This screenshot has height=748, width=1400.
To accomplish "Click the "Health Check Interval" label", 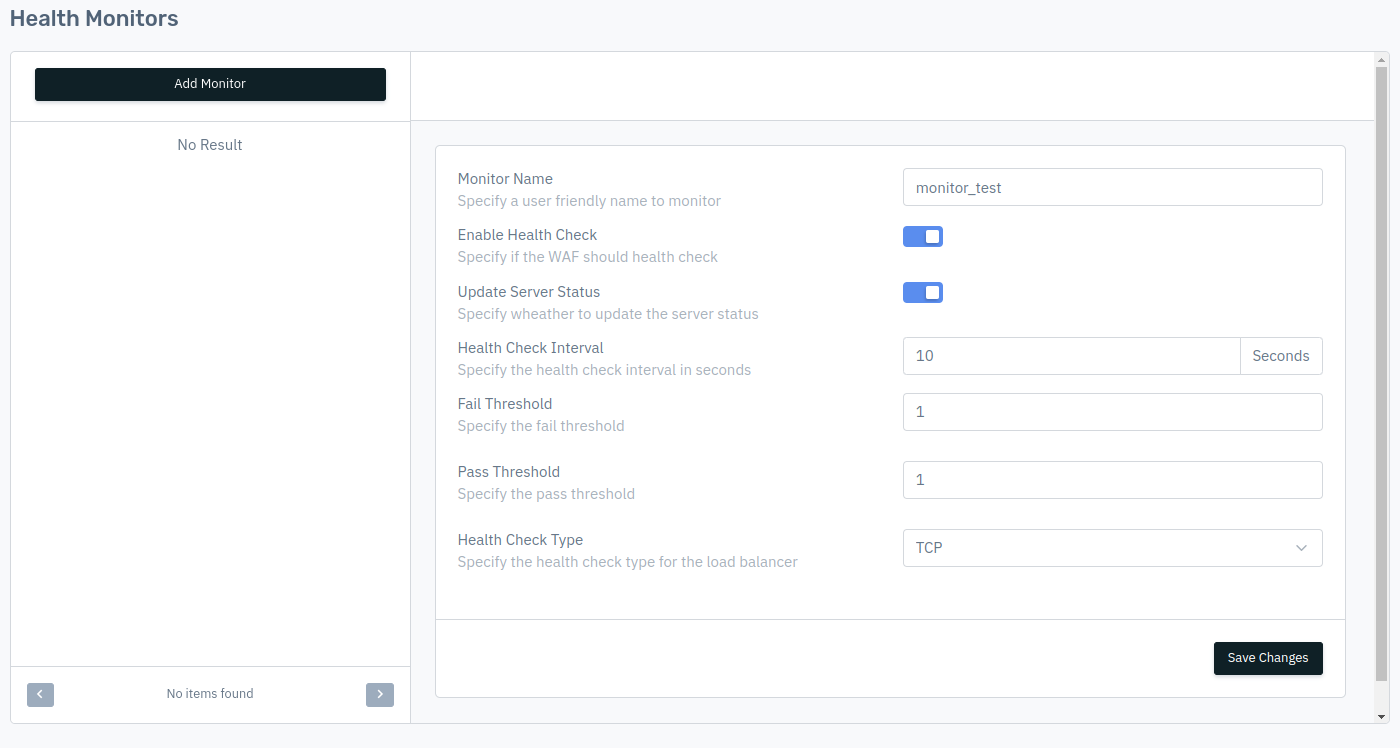I will [531, 348].
